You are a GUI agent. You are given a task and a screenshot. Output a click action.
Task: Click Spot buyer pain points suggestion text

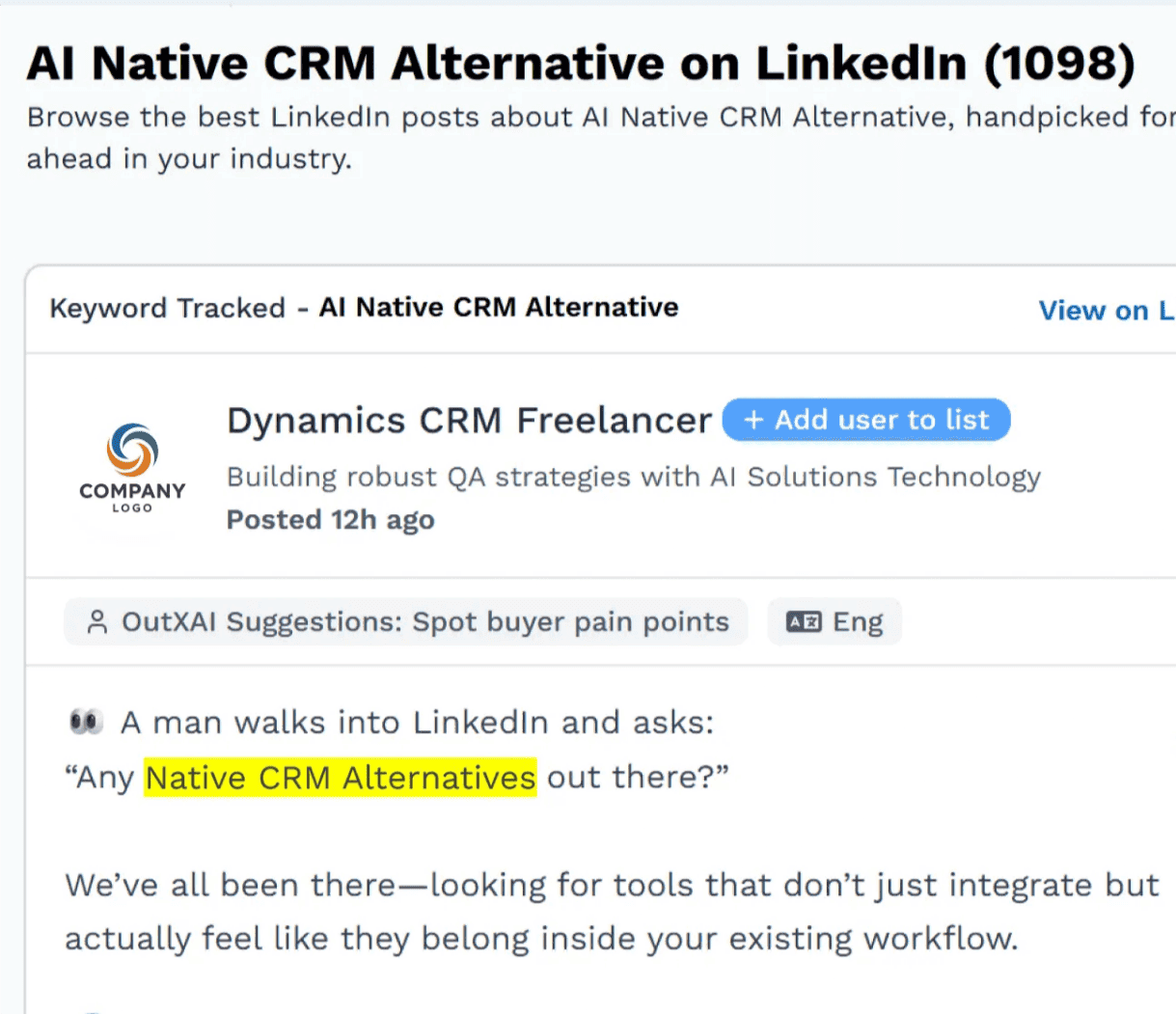tap(570, 622)
